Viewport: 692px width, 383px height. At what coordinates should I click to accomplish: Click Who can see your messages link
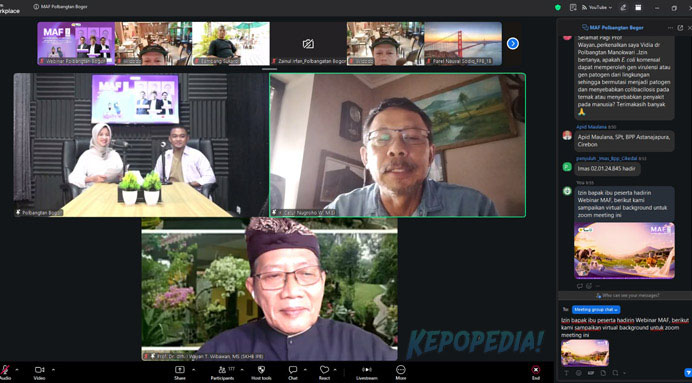click(x=628, y=295)
